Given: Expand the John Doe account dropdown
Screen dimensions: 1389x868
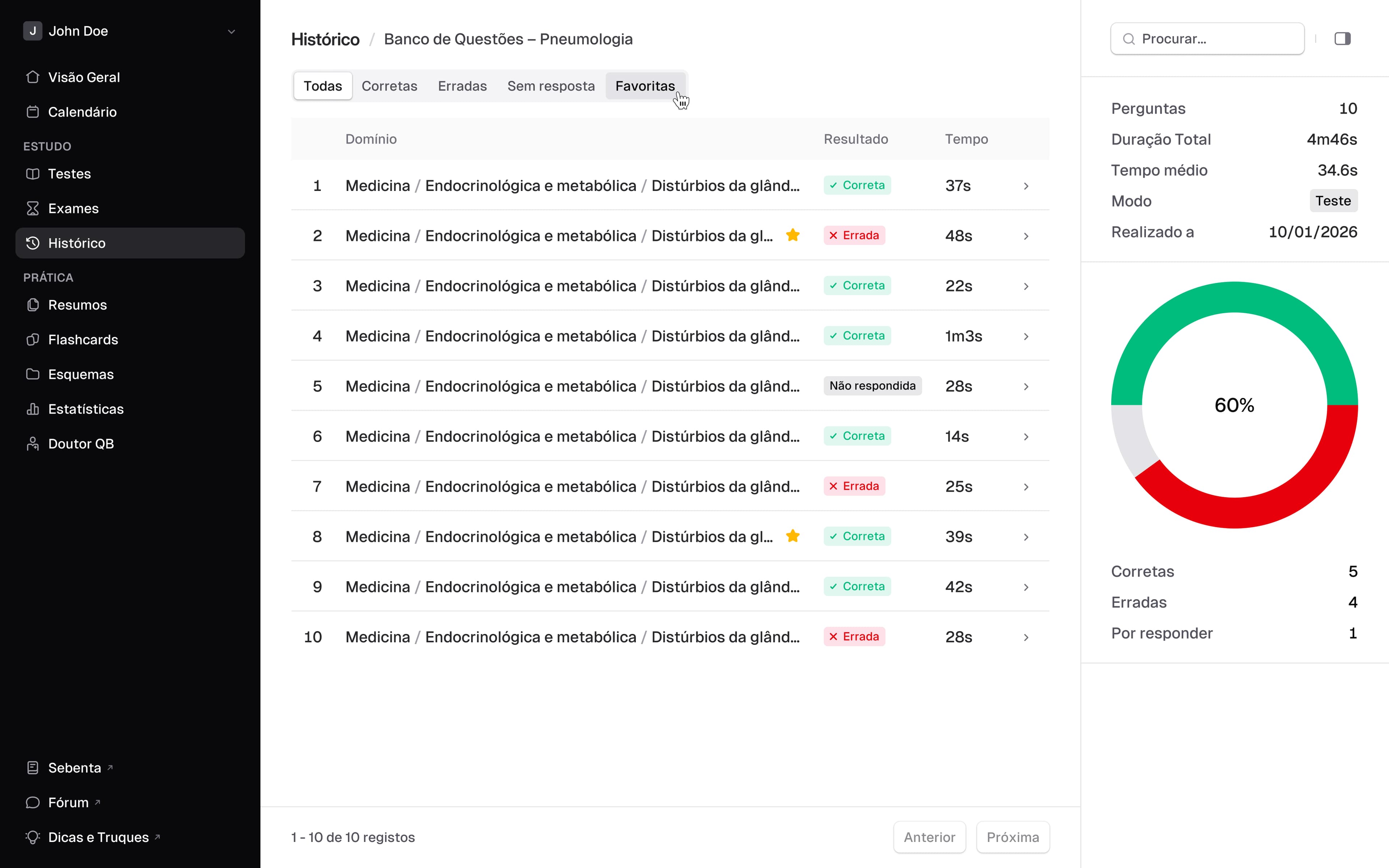Looking at the screenshot, I should coord(231,31).
